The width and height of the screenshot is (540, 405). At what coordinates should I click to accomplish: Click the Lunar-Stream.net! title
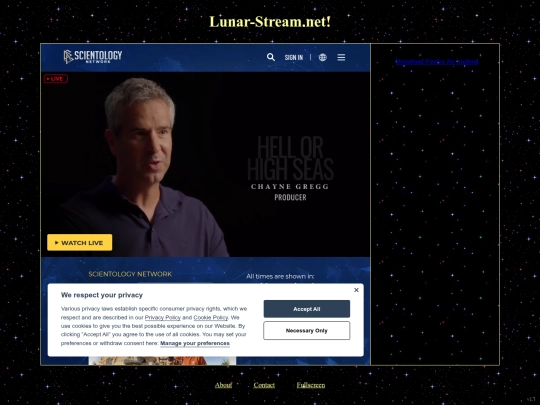click(x=270, y=22)
